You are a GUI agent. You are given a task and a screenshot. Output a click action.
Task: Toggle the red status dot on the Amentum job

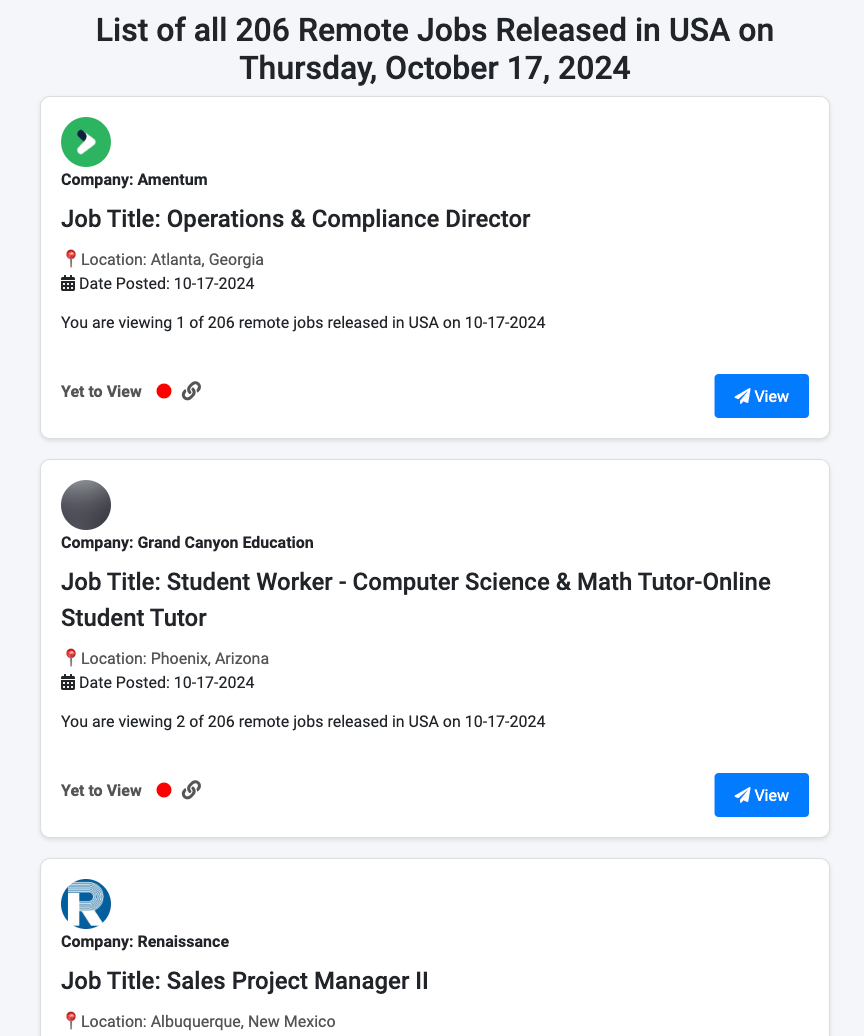pyautogui.click(x=164, y=391)
